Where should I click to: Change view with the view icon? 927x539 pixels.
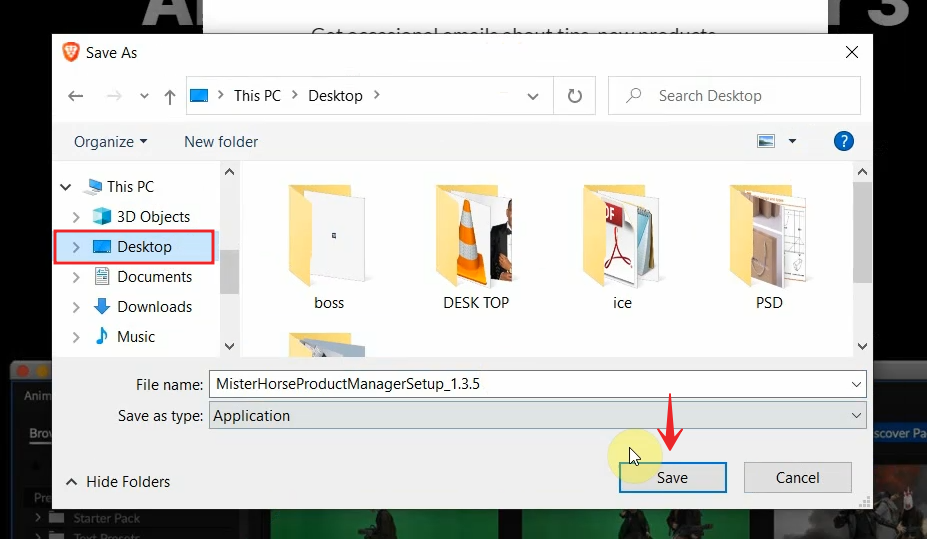(766, 141)
